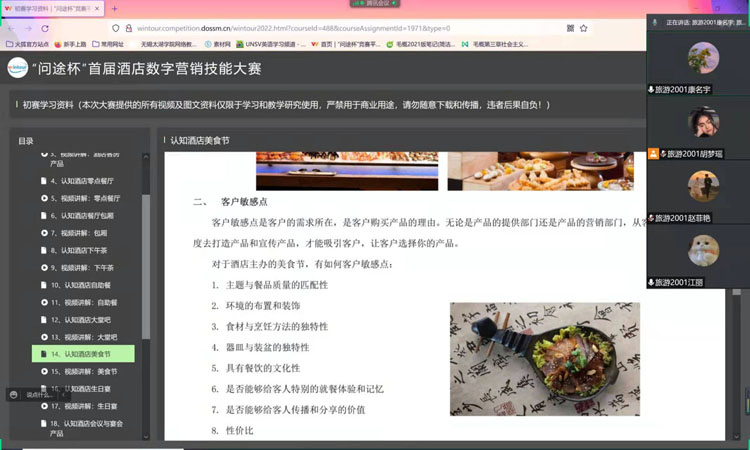This screenshot has height=450, width=750.
Task: Click the Tencent Meeting 腾讯会议 top status bar
Action: [375, 3]
